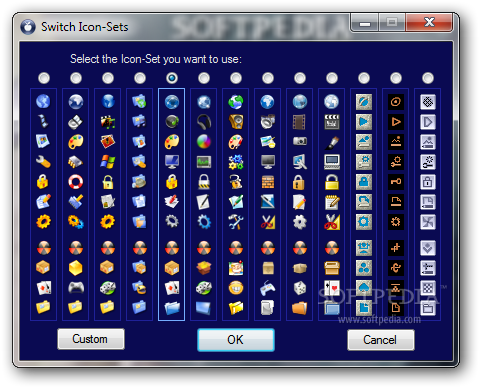Viewport: 480px width, 388px height.
Task: Click the brown film strip frame icon
Action: (300, 122)
